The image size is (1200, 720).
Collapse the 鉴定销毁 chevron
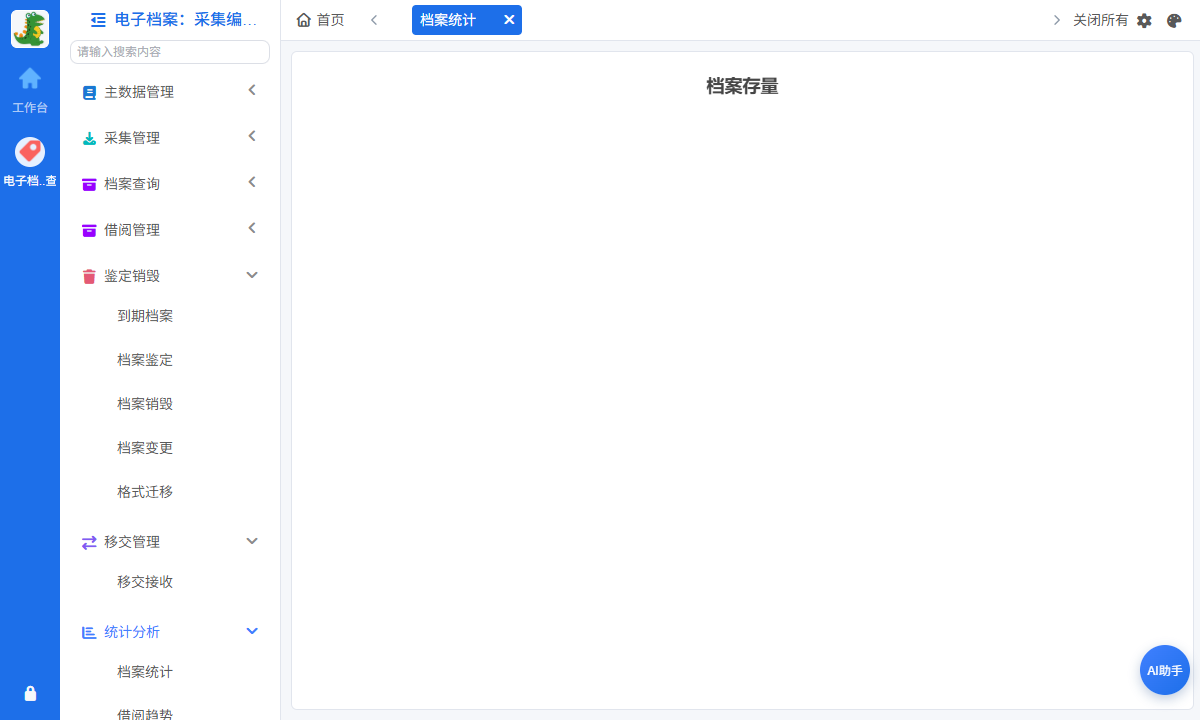coord(252,275)
